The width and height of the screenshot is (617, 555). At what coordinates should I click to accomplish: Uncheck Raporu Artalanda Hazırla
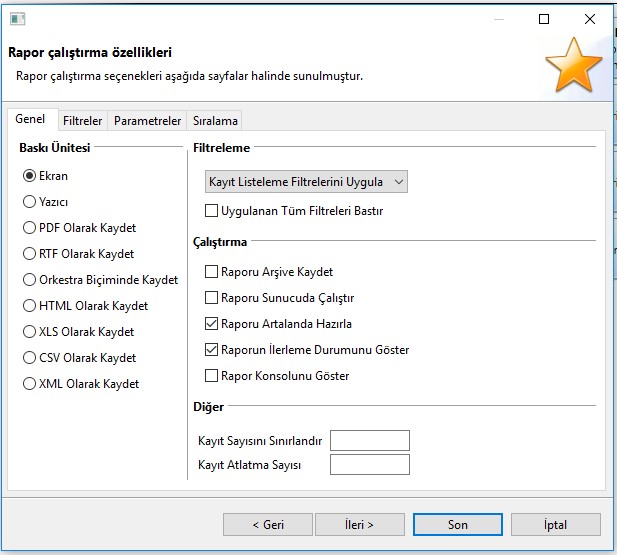(211, 324)
